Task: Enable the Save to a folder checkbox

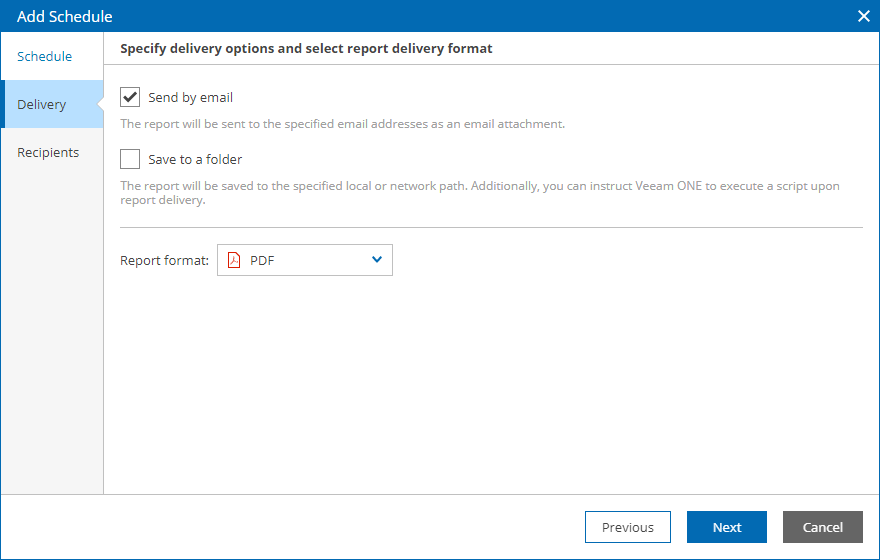Action: pos(130,159)
